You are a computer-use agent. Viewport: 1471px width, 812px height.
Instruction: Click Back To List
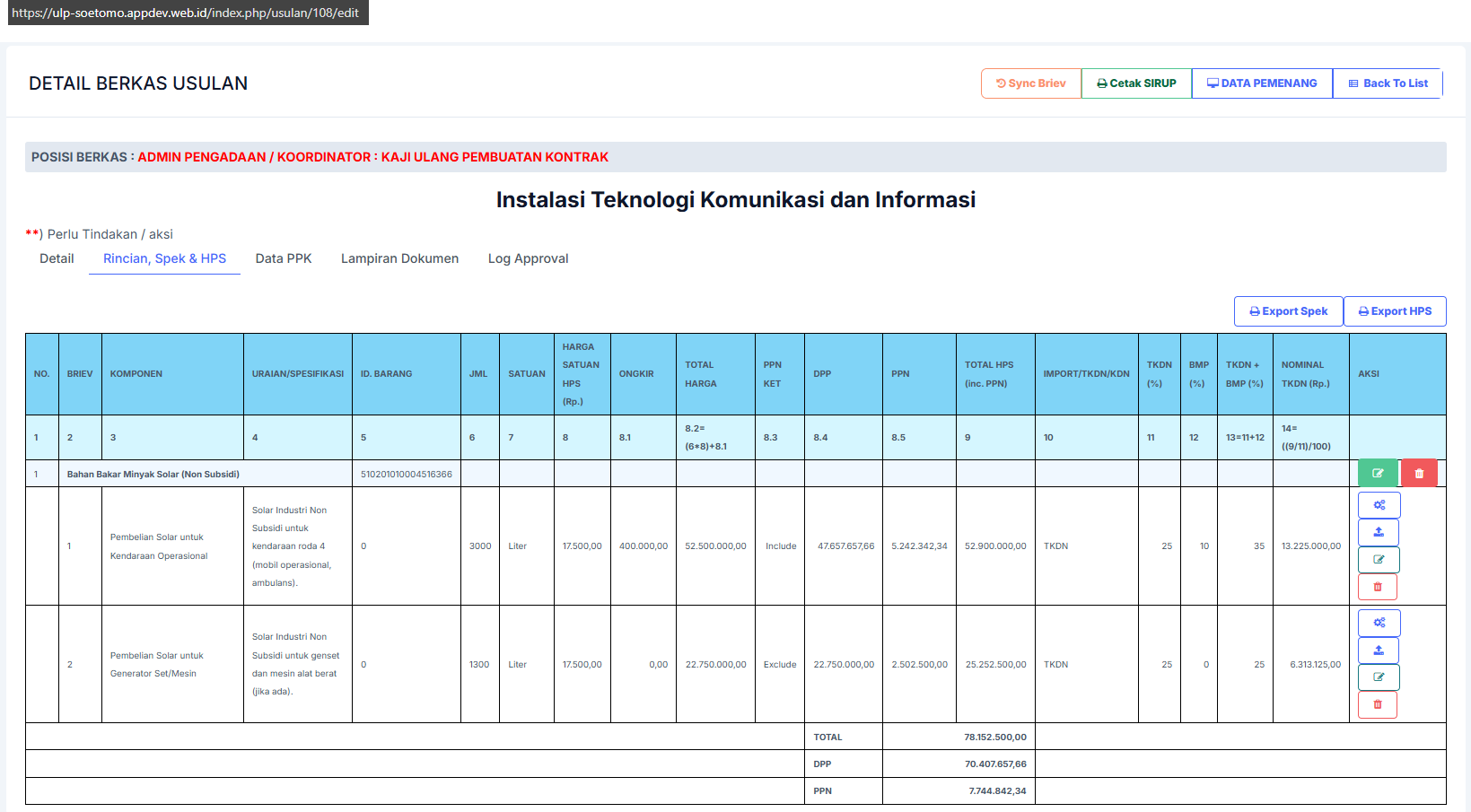tap(1388, 83)
